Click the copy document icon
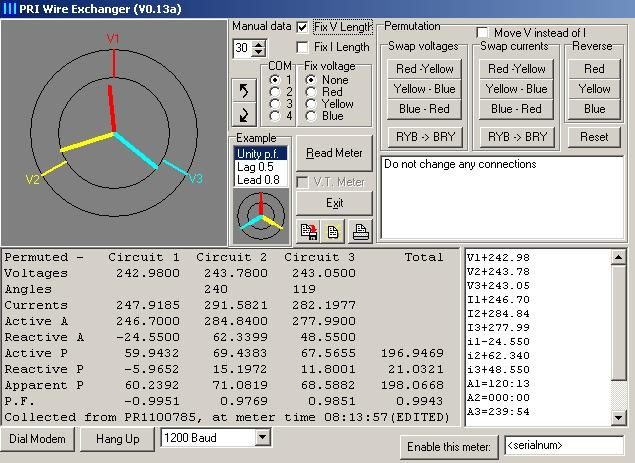This screenshot has width=635, height=463. point(334,231)
